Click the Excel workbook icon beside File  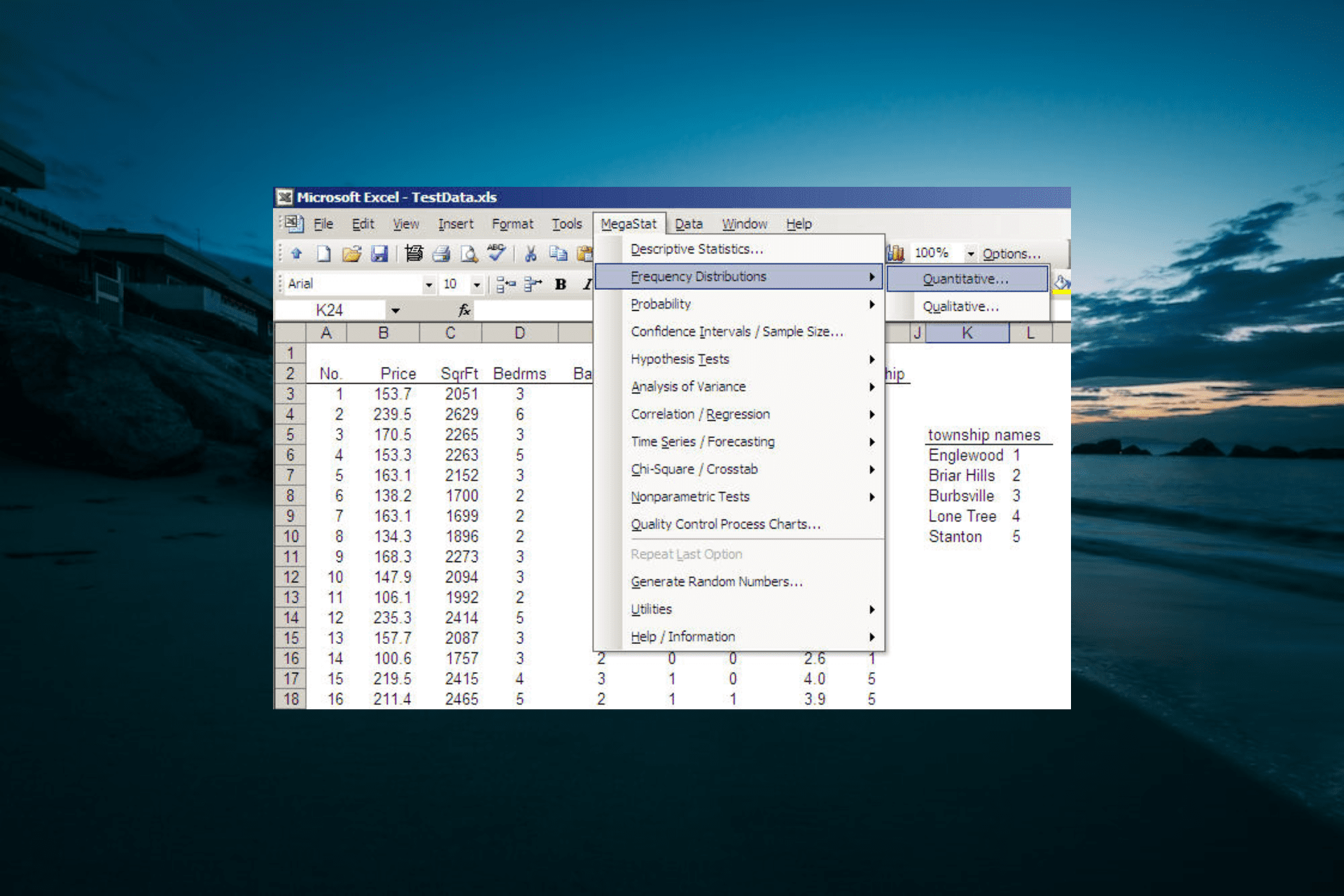294,223
